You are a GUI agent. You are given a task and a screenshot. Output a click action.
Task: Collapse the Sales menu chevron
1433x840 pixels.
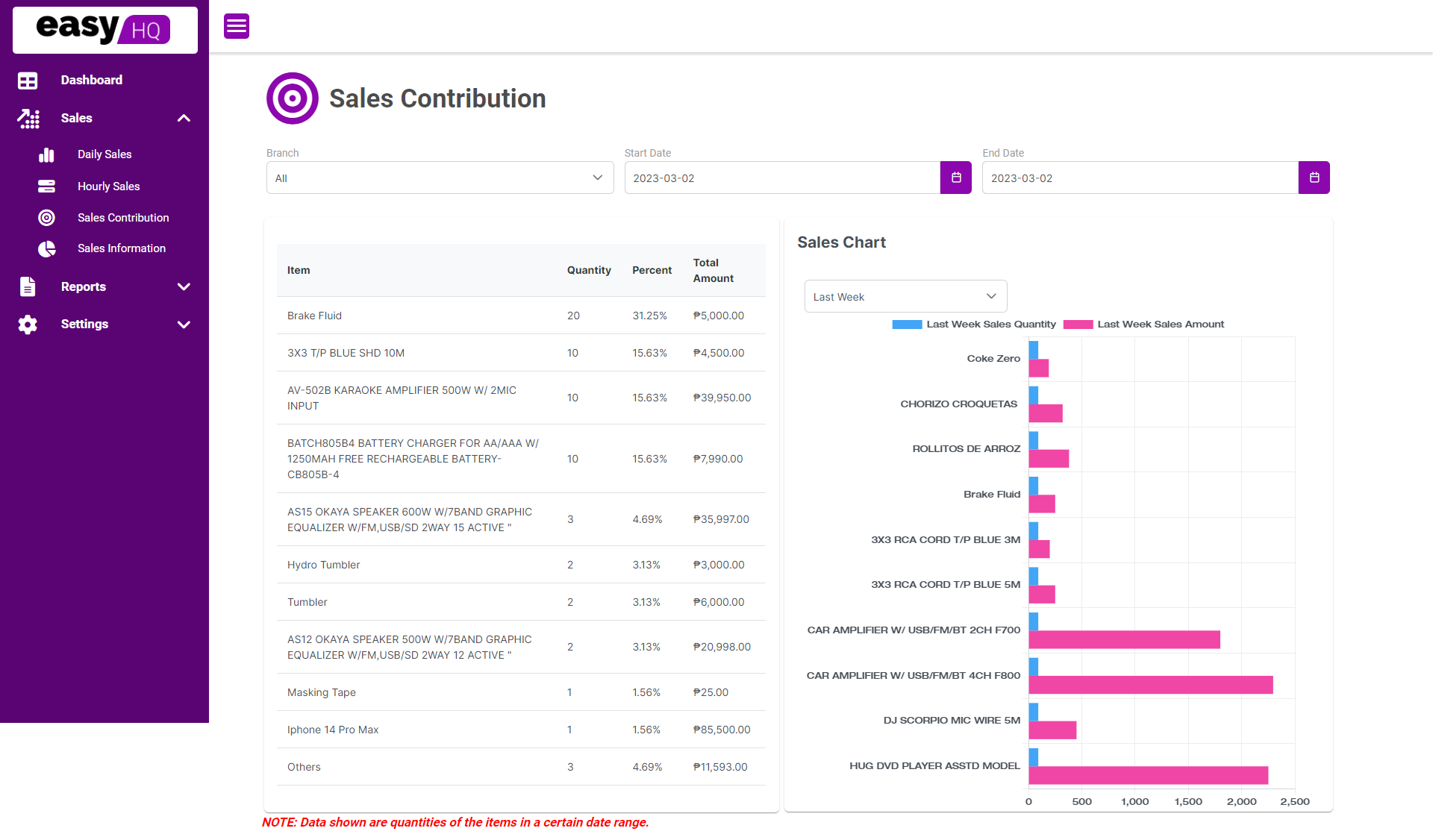[184, 119]
